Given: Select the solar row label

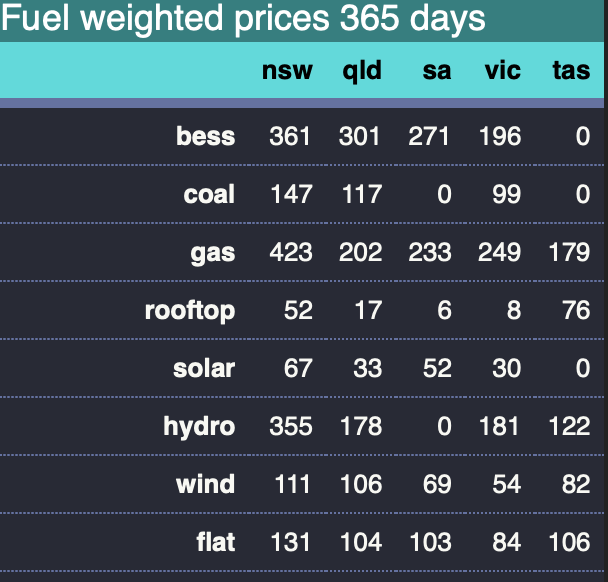Looking at the screenshot, I should (204, 368).
